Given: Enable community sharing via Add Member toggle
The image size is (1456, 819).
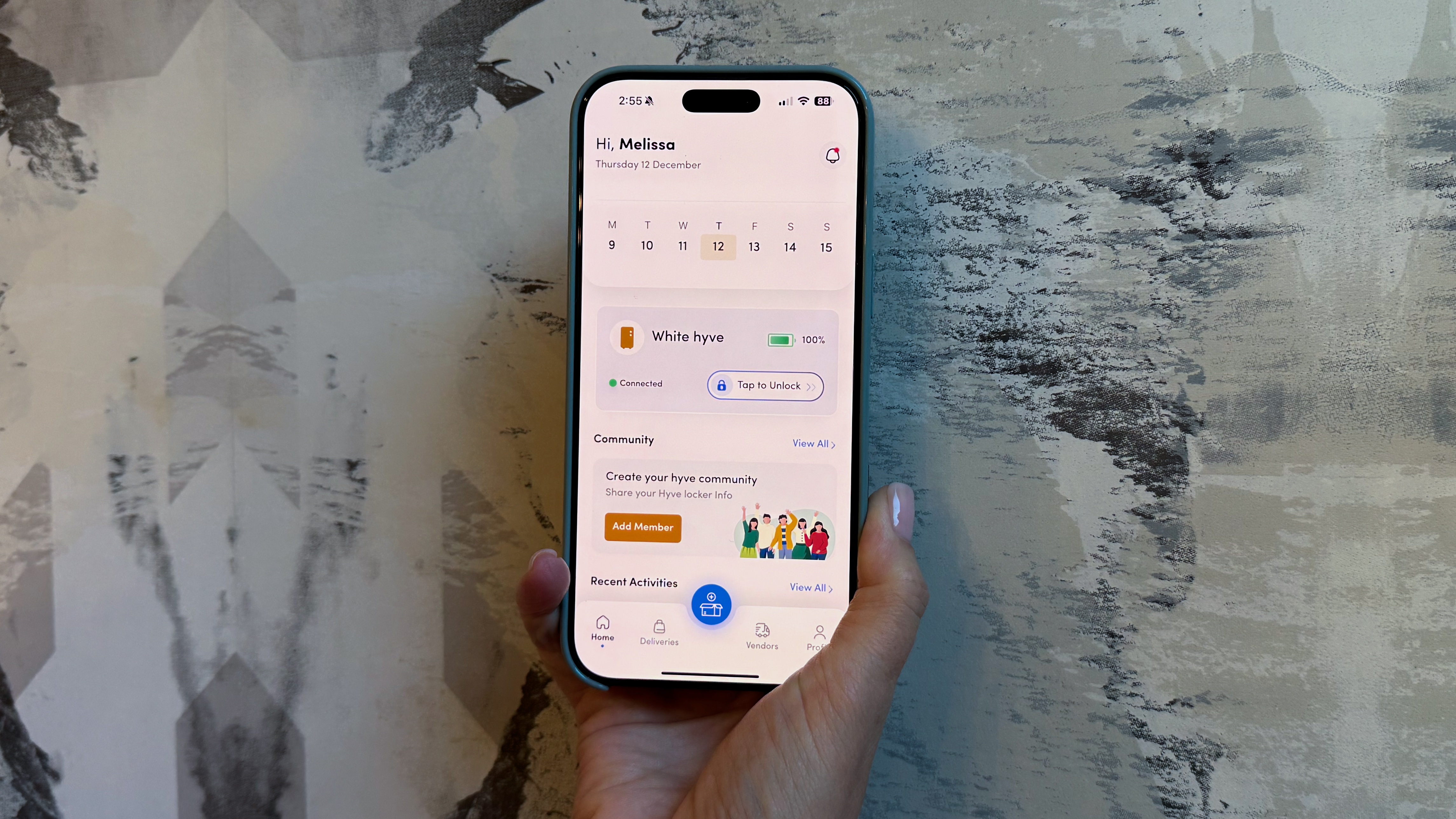Looking at the screenshot, I should [641, 527].
